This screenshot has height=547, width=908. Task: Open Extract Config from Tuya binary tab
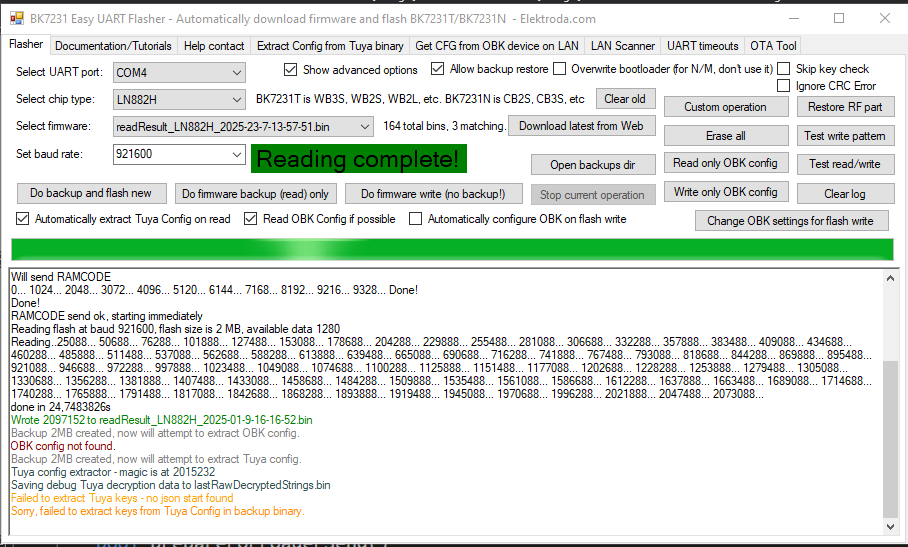point(330,46)
